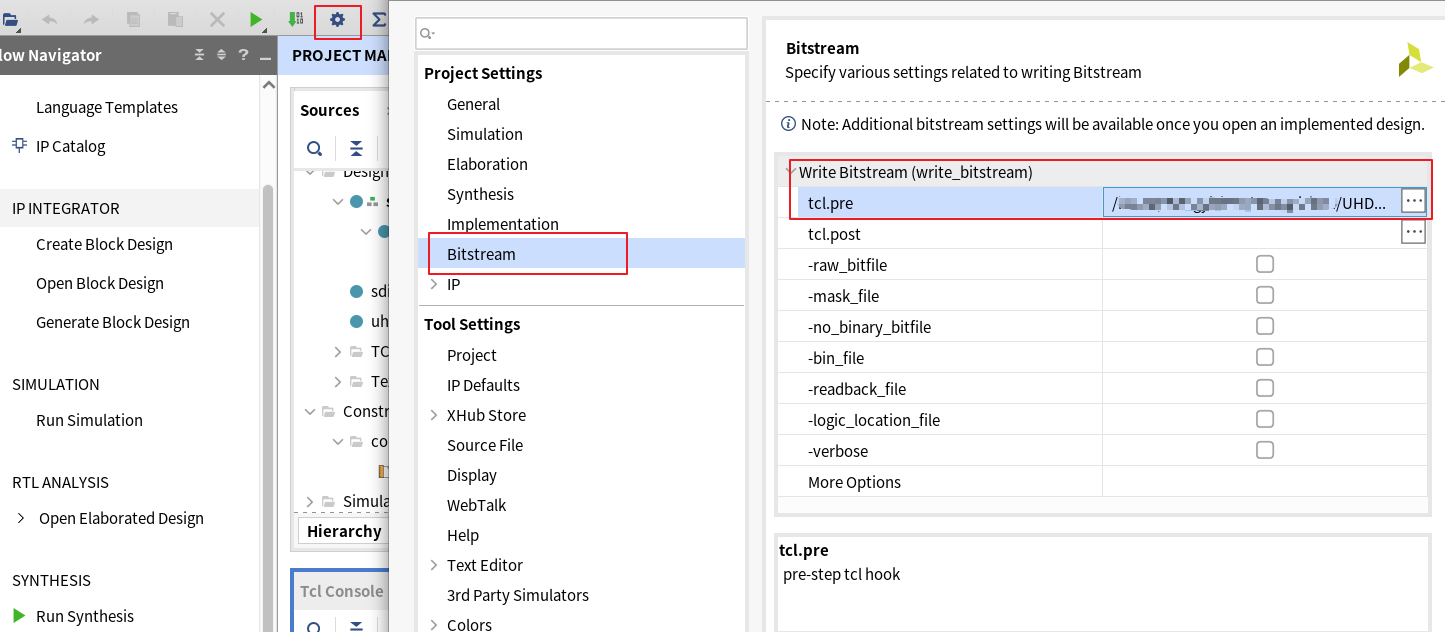Screen dimensions: 1445x632
Task: Select Implementation in Project Settings
Action: [x=503, y=224]
